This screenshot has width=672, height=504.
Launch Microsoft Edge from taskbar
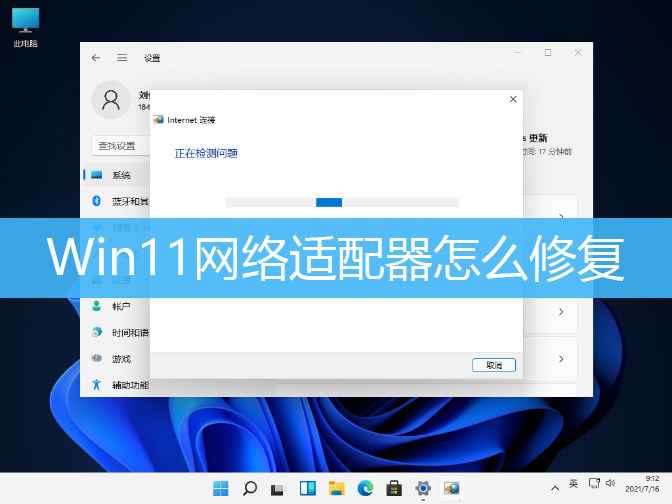366,488
